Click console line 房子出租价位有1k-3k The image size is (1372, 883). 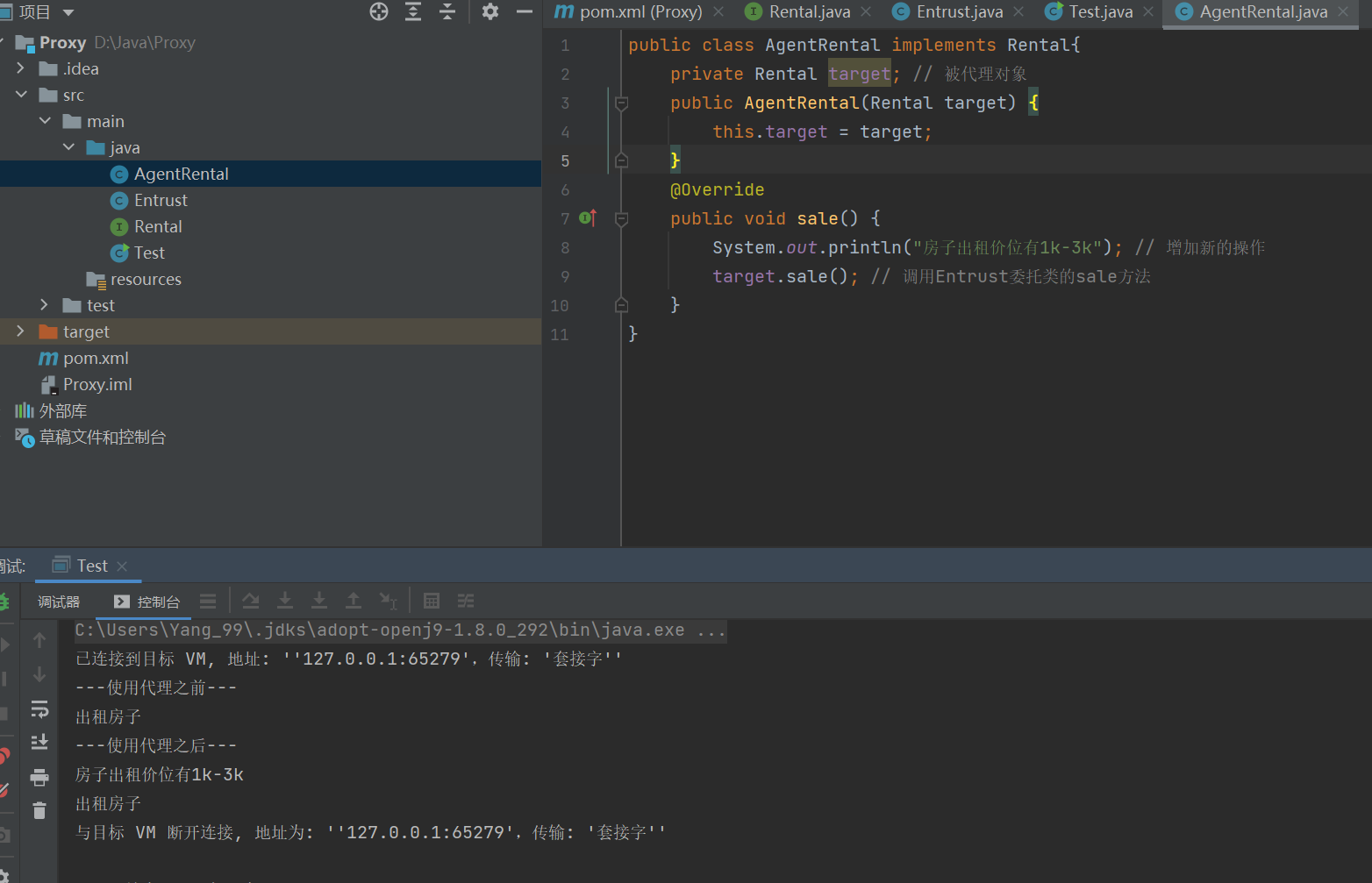coord(160,774)
